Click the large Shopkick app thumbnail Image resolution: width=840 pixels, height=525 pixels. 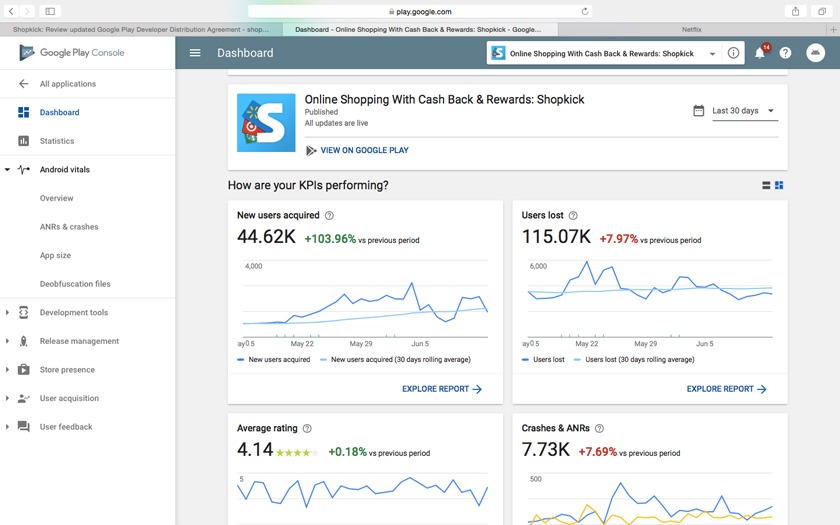pyautogui.click(x=266, y=123)
